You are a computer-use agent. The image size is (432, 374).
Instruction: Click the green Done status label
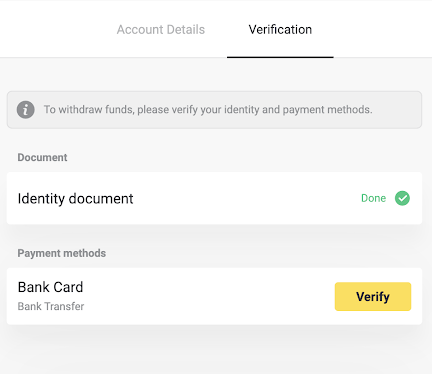click(x=374, y=198)
